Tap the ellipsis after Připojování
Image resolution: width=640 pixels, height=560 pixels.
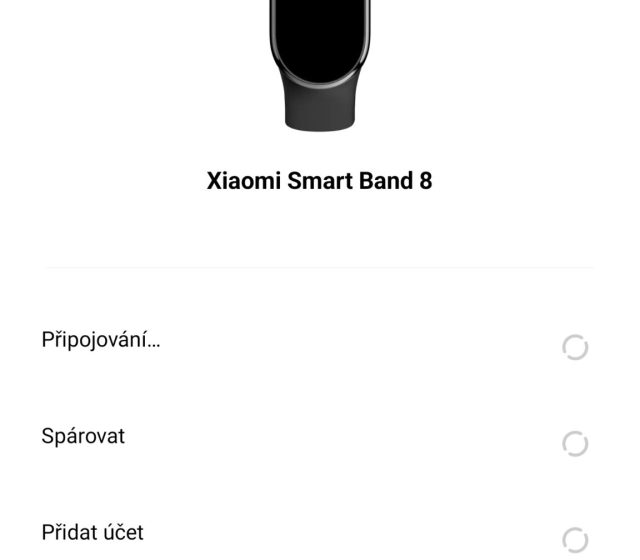(154, 342)
